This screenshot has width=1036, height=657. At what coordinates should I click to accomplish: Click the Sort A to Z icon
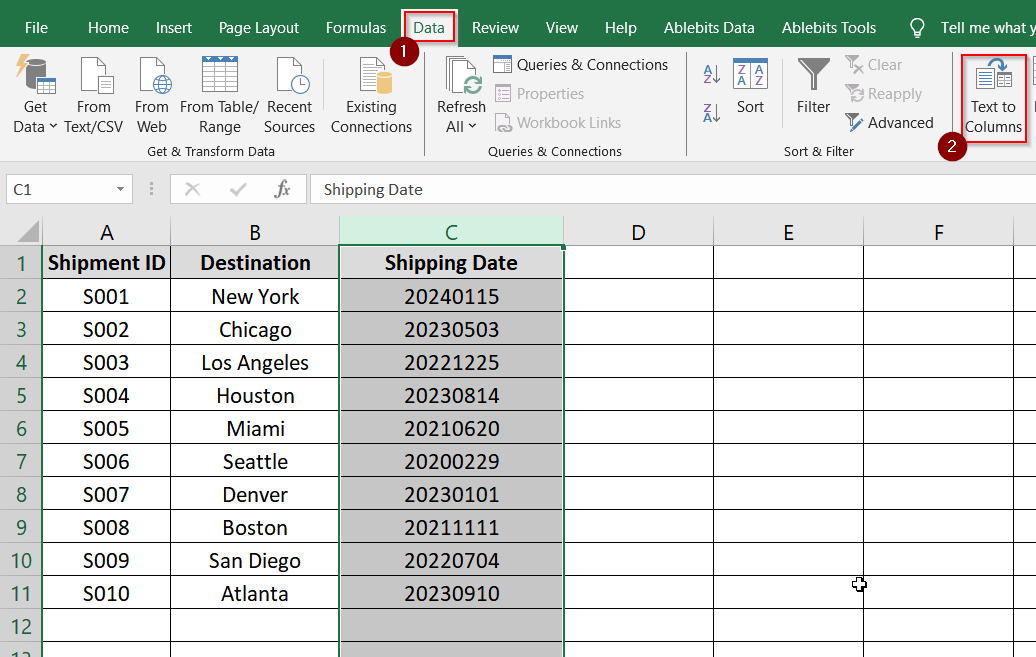pos(712,74)
